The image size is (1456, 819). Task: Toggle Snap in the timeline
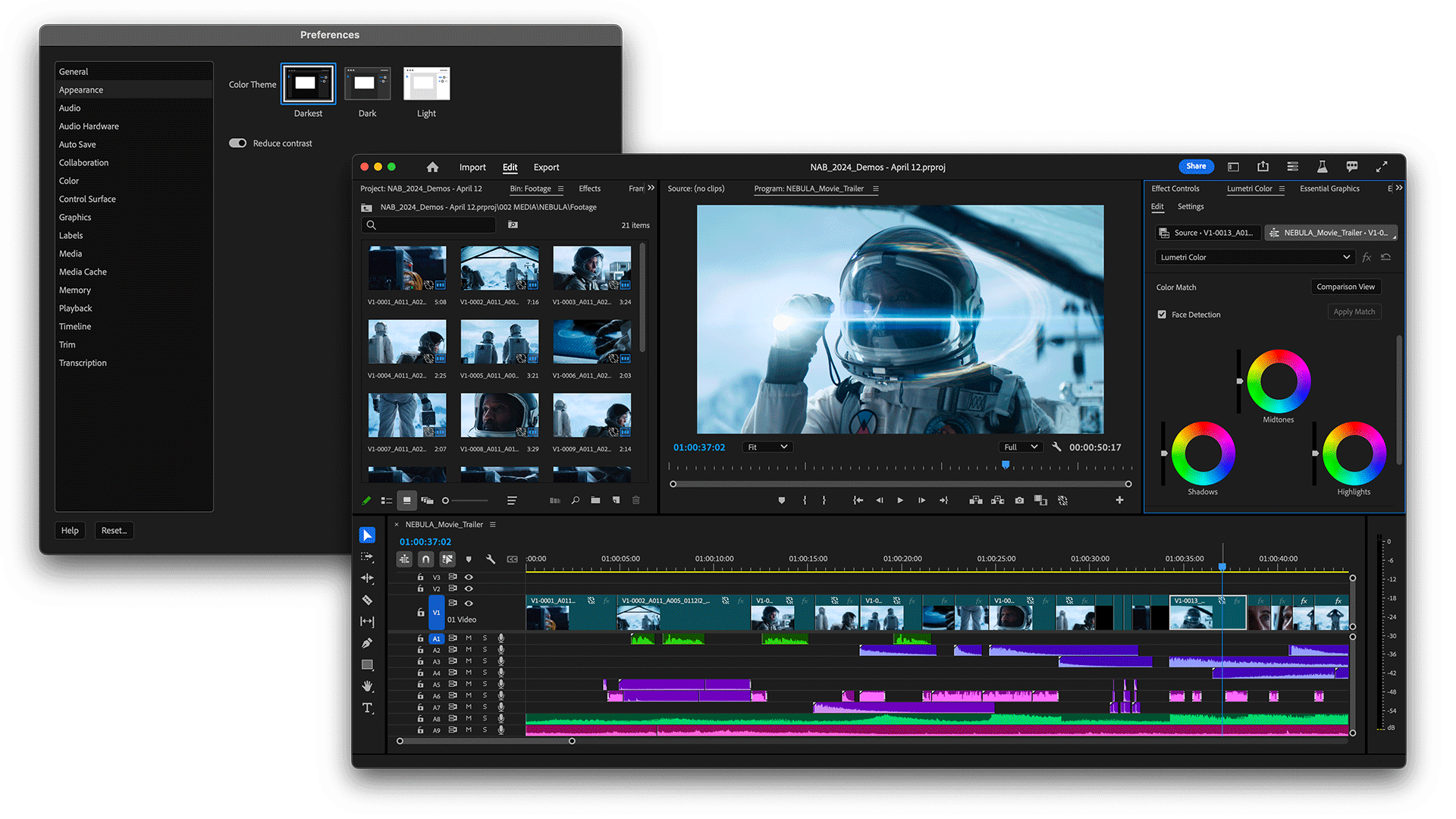[425, 559]
